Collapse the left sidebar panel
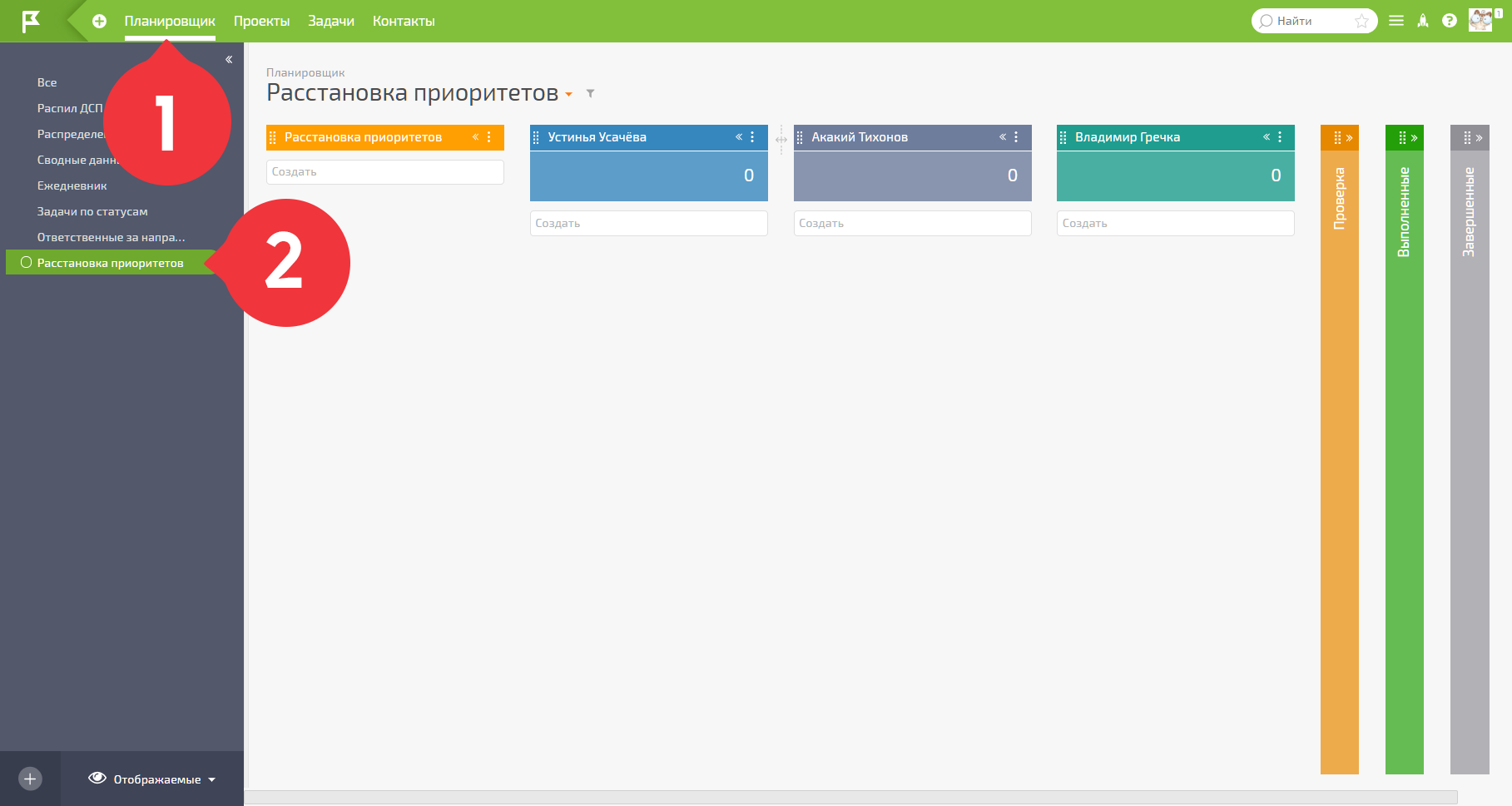1512x806 pixels. pyautogui.click(x=229, y=60)
